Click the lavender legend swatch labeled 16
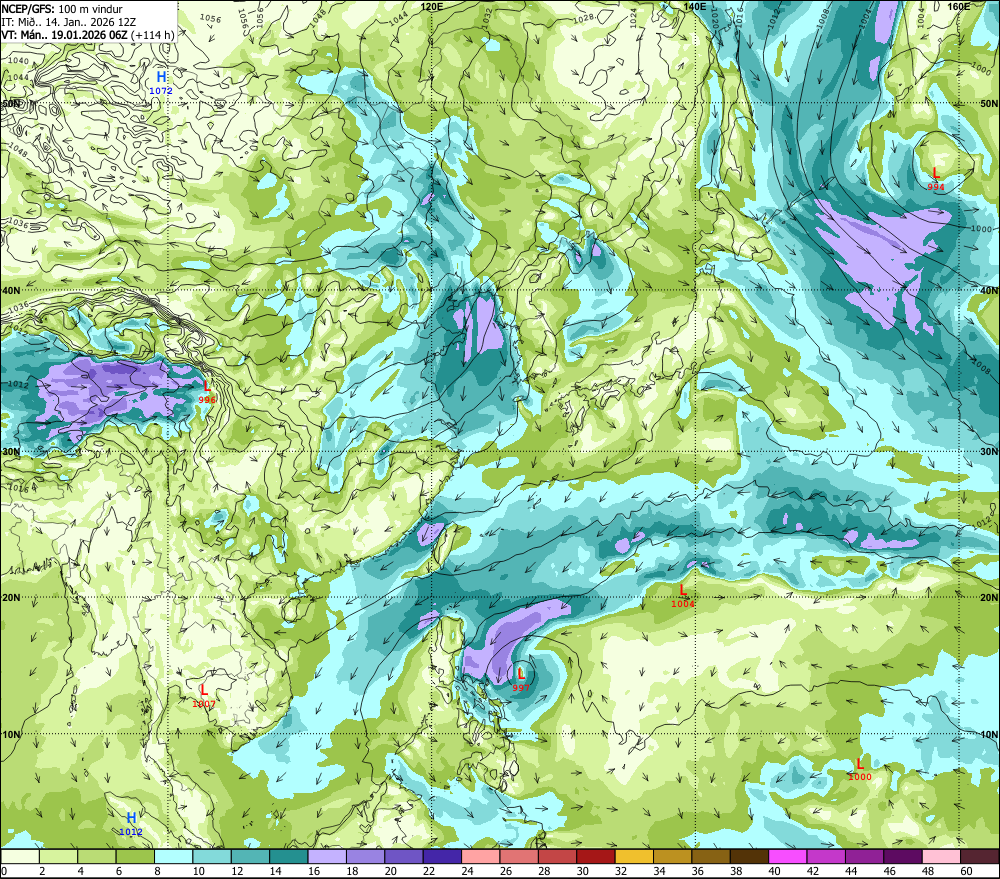 [x=327, y=857]
